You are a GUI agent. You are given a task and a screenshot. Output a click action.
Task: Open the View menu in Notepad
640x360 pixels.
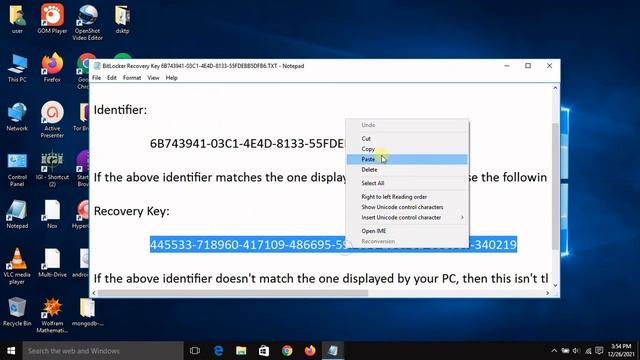153,78
